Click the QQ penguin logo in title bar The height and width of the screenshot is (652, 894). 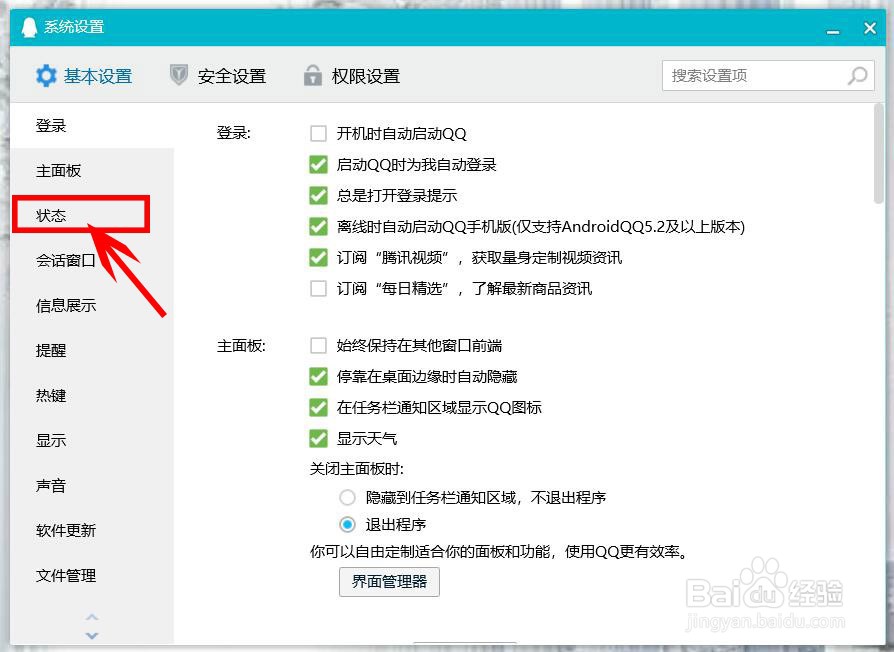click(x=29, y=27)
